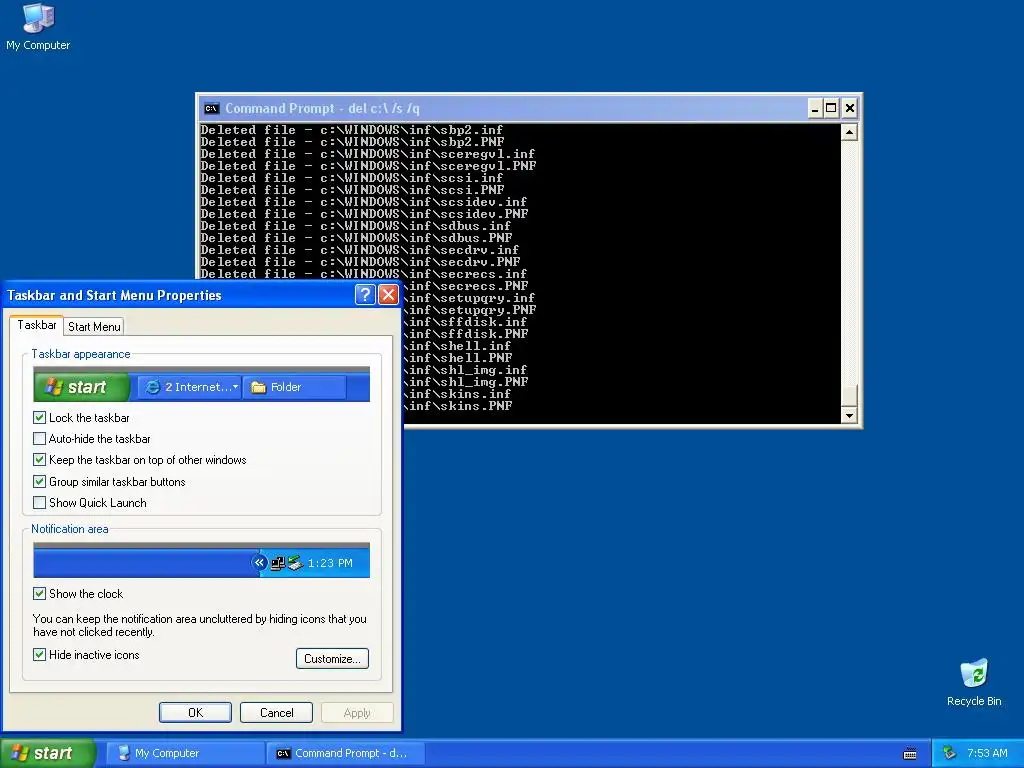Click the keyboard icon in the taskbar
The width and height of the screenshot is (1024, 768).
910,754
